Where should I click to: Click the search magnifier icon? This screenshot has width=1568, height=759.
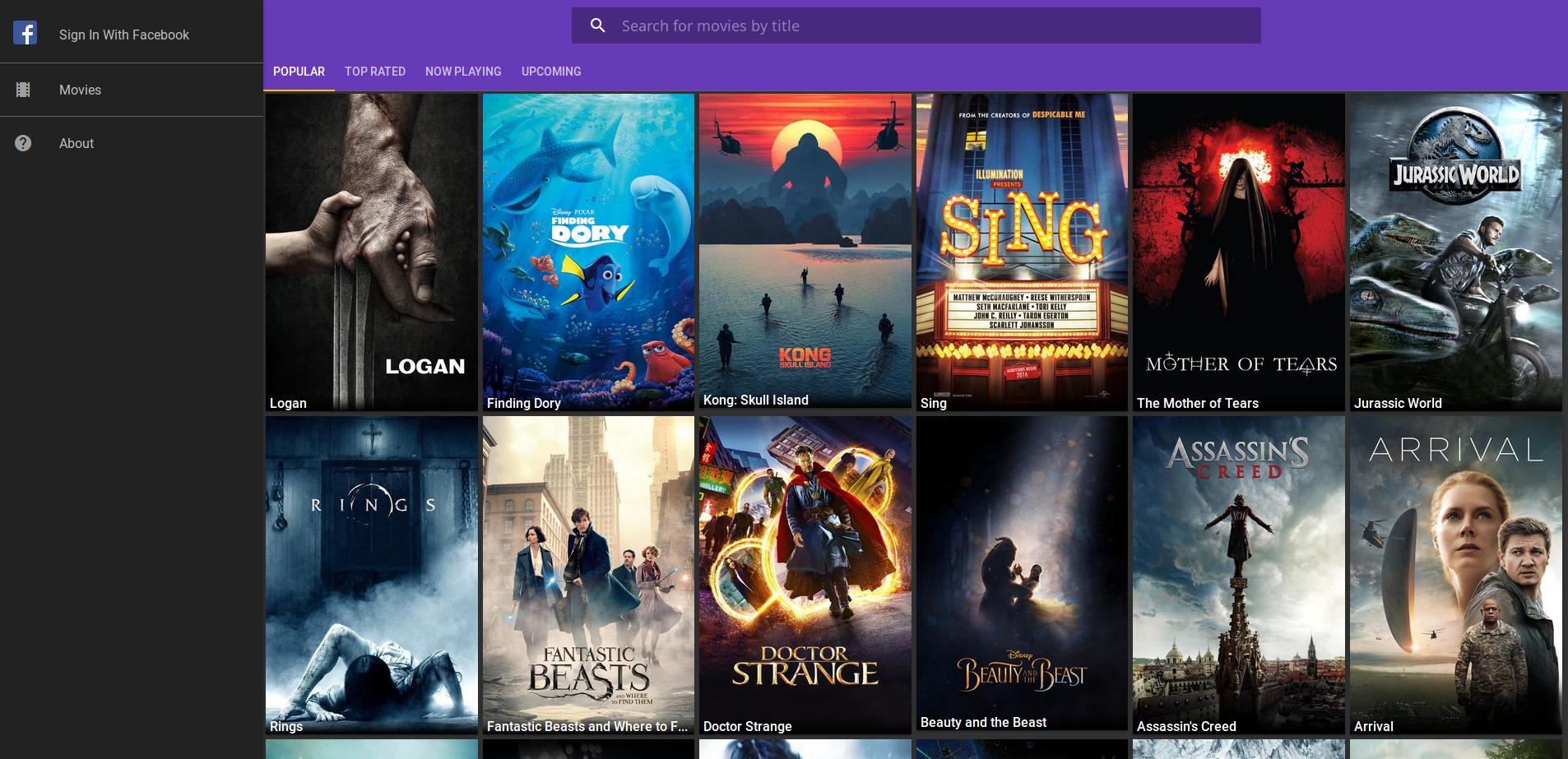pyautogui.click(x=598, y=25)
